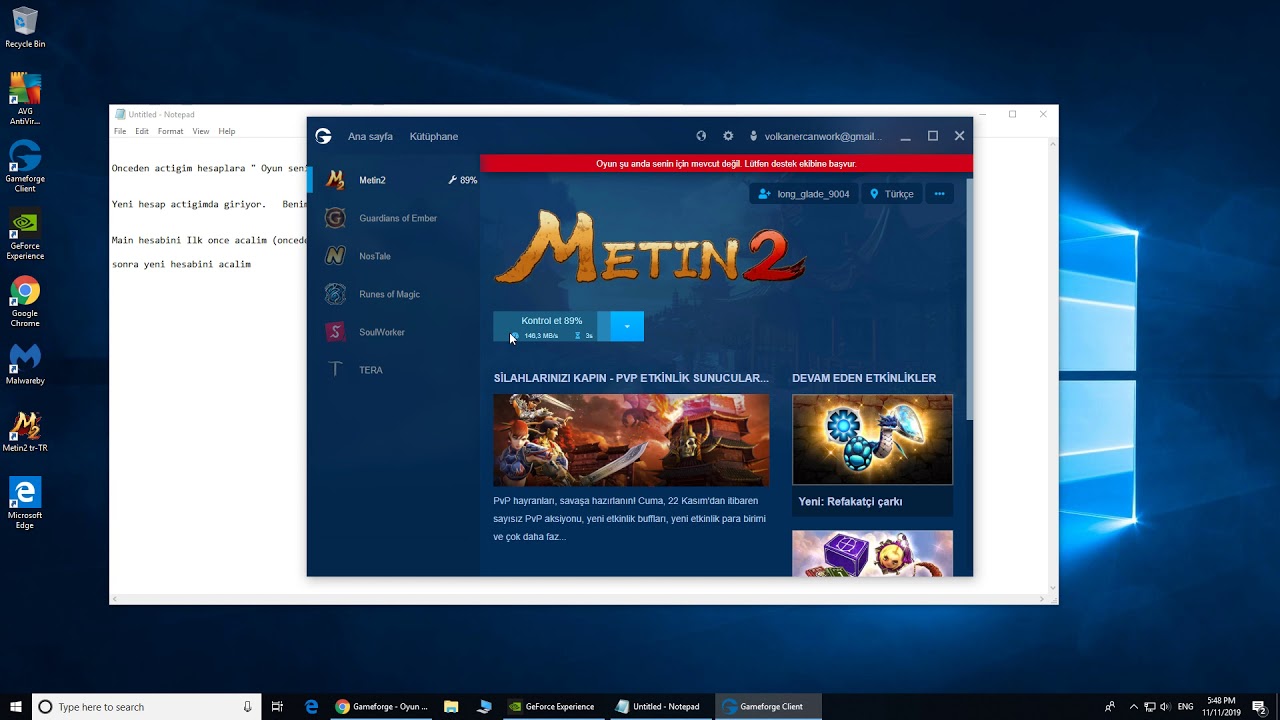
Task: Switch to Chrome Gameforge taskbar window
Action: pyautogui.click(x=382, y=706)
